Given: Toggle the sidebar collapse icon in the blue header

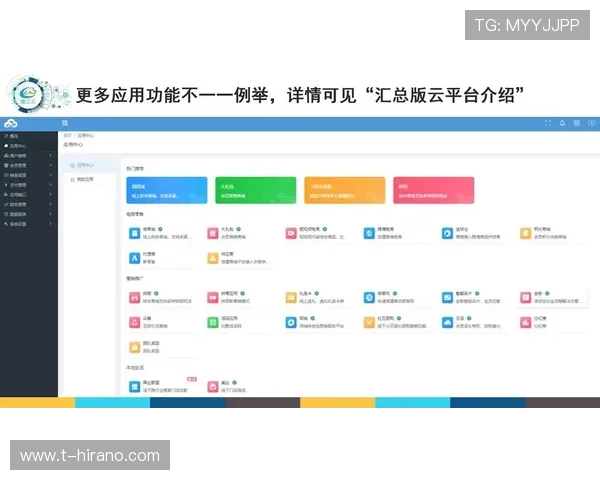Looking at the screenshot, I should [65, 123].
